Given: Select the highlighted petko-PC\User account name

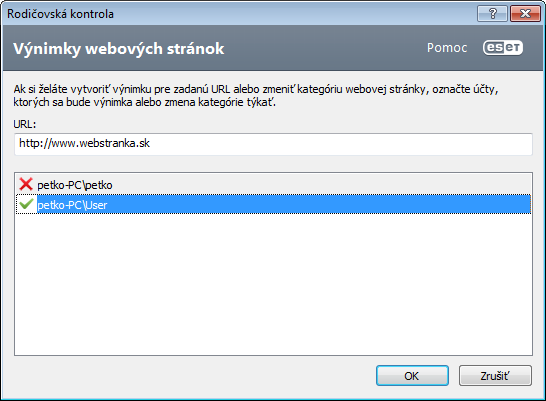Looking at the screenshot, I should [72, 205].
